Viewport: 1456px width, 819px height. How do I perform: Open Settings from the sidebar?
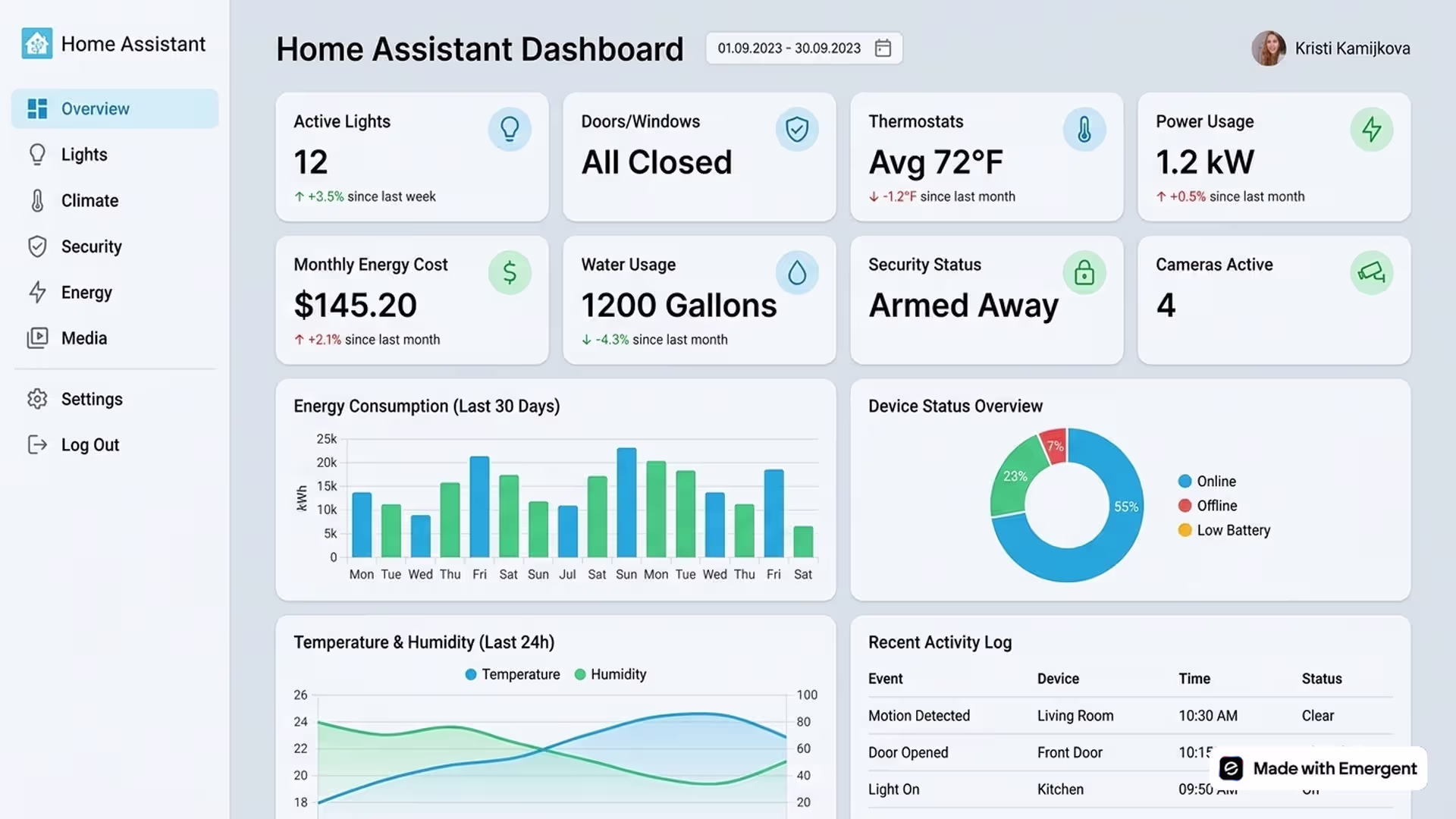point(92,399)
